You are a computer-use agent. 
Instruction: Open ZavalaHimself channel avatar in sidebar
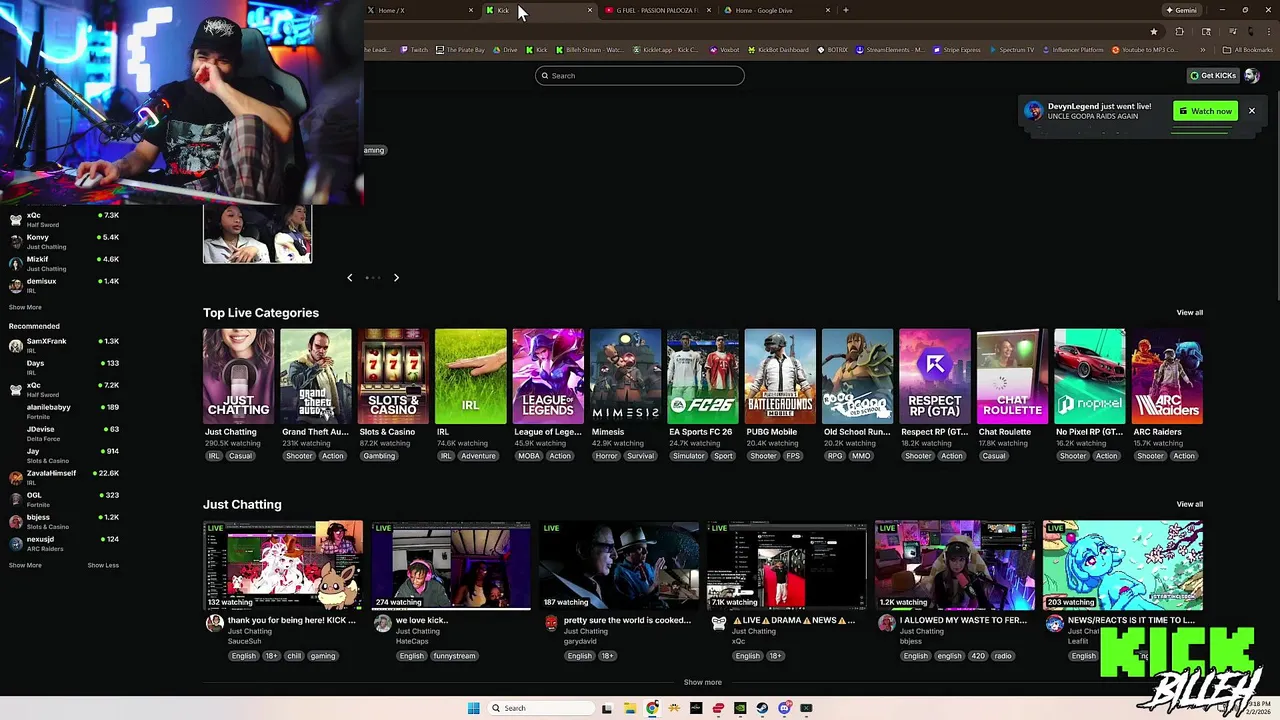tap(16, 477)
